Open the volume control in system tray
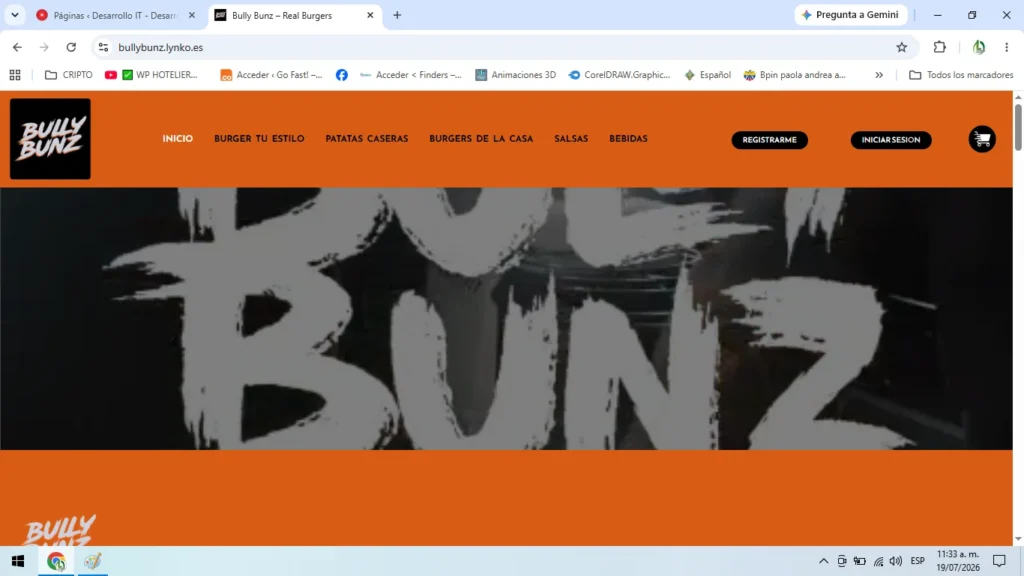 (x=895, y=561)
